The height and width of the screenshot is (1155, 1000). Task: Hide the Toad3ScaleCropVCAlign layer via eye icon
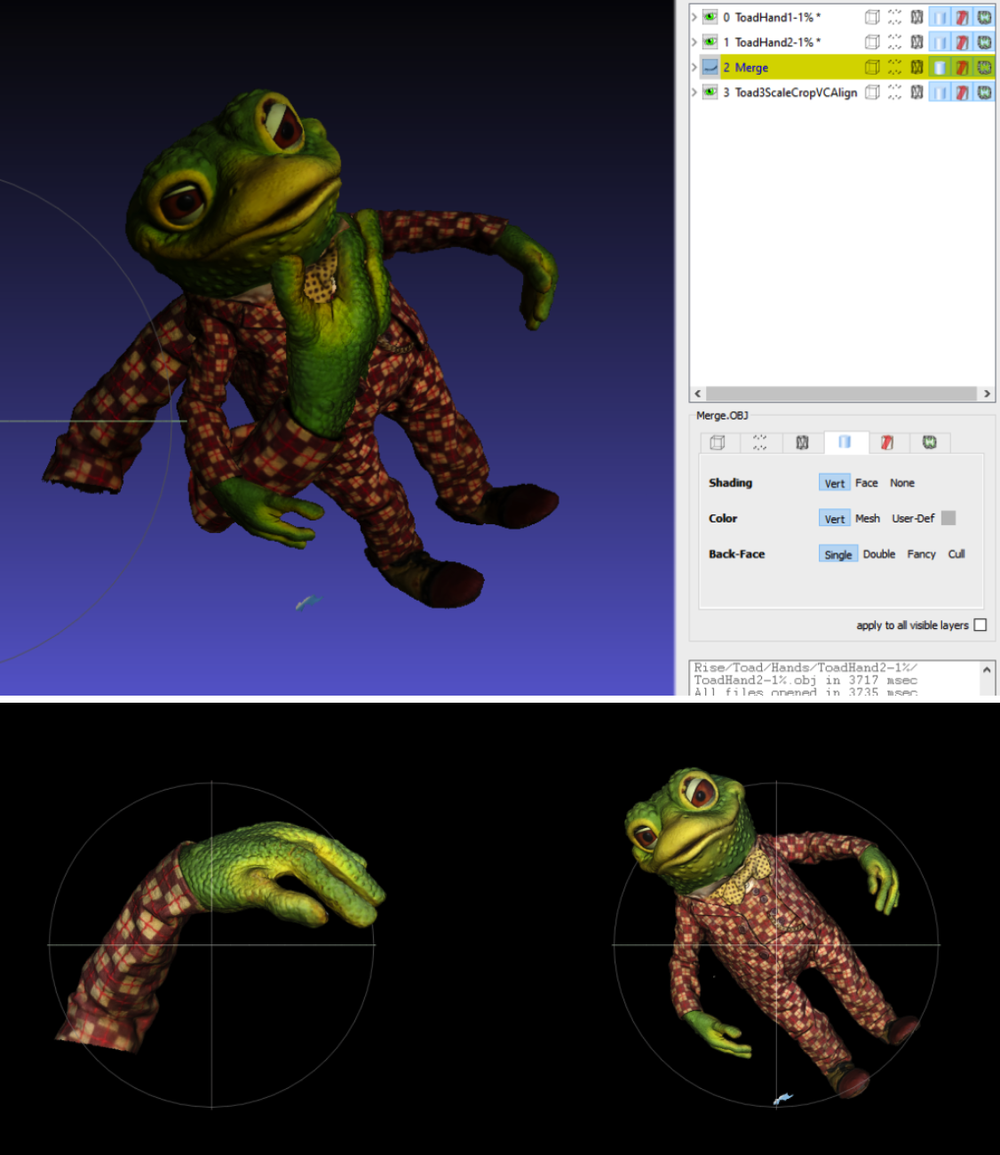710,92
